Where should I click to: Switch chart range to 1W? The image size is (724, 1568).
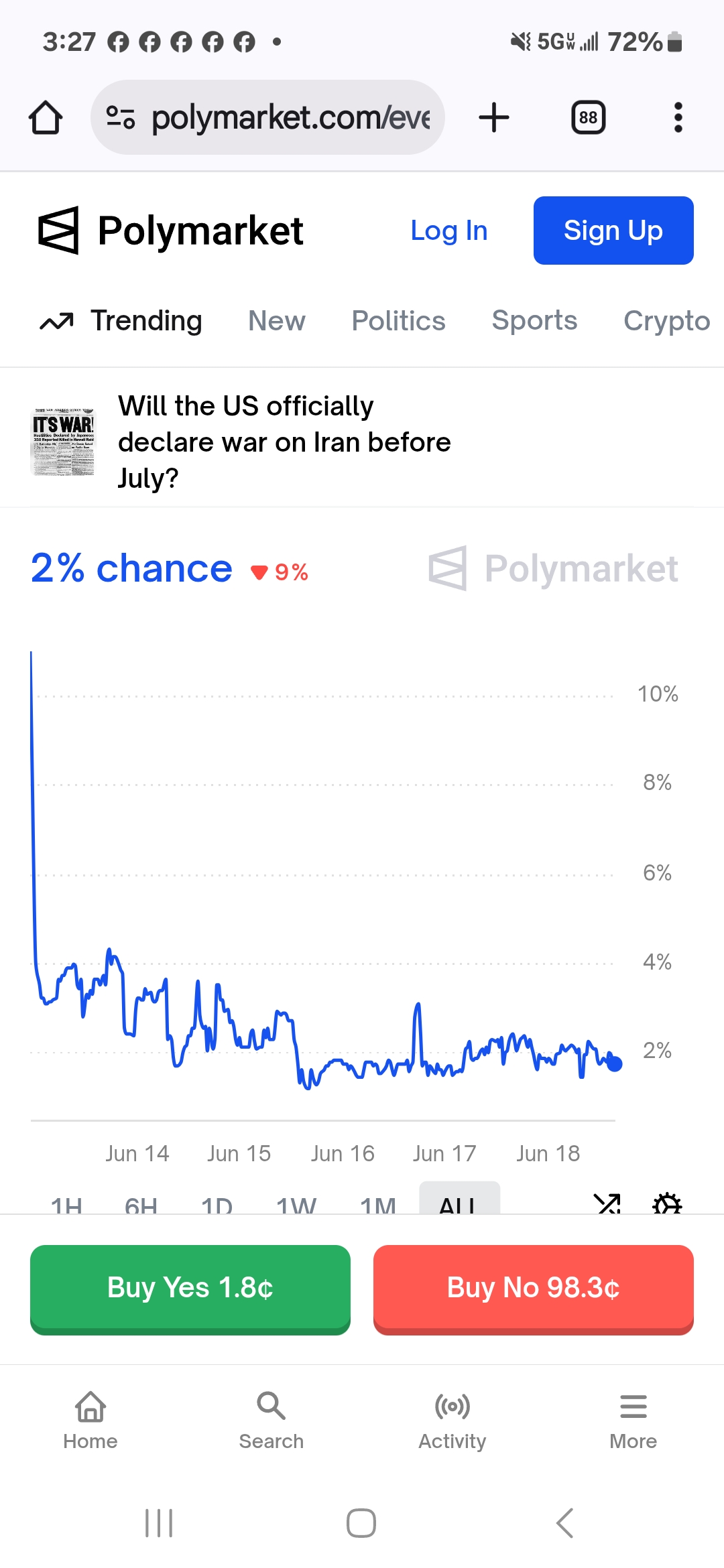[x=296, y=1204]
